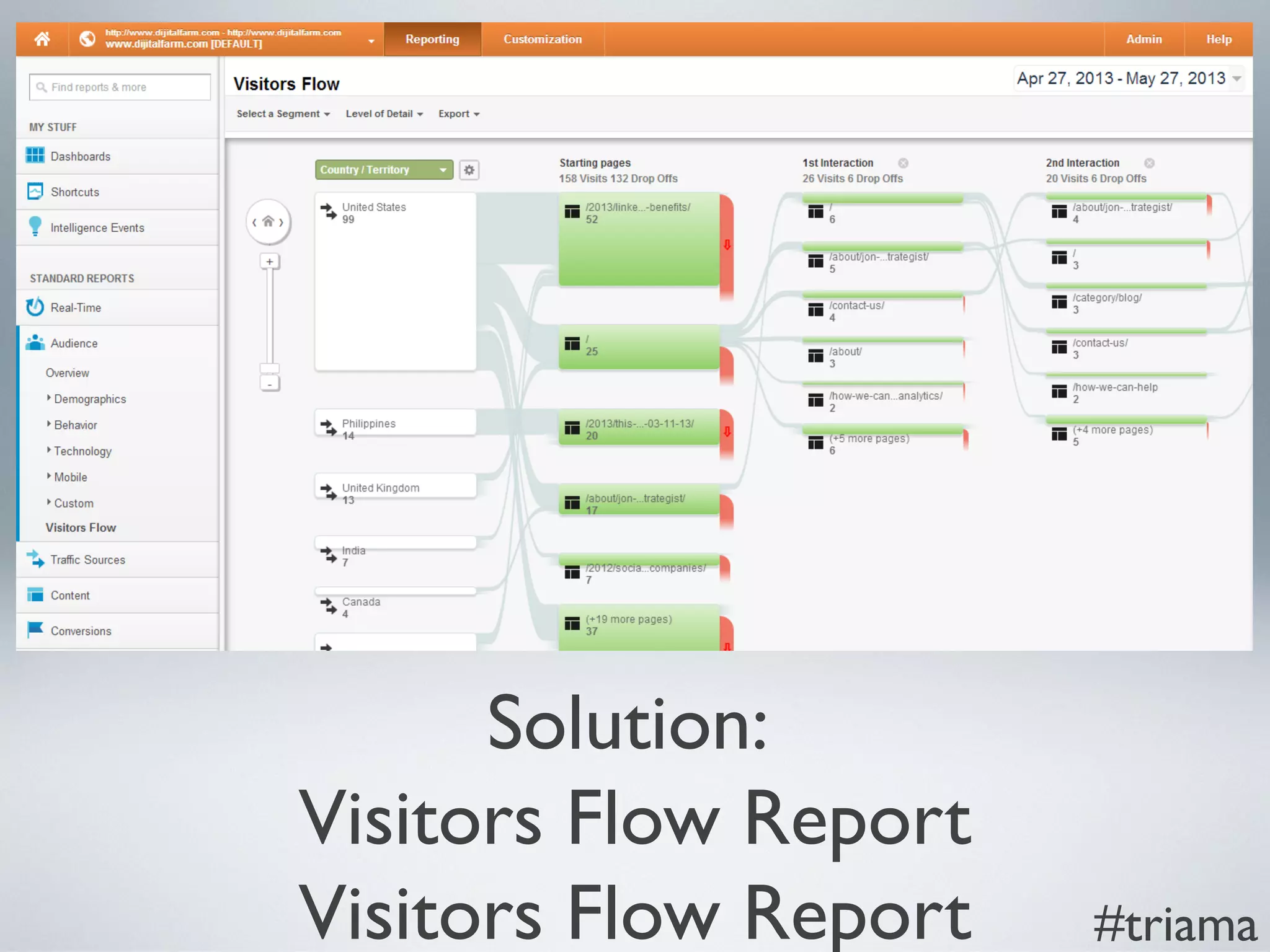
Task: Open the date range picker
Action: coord(1129,79)
